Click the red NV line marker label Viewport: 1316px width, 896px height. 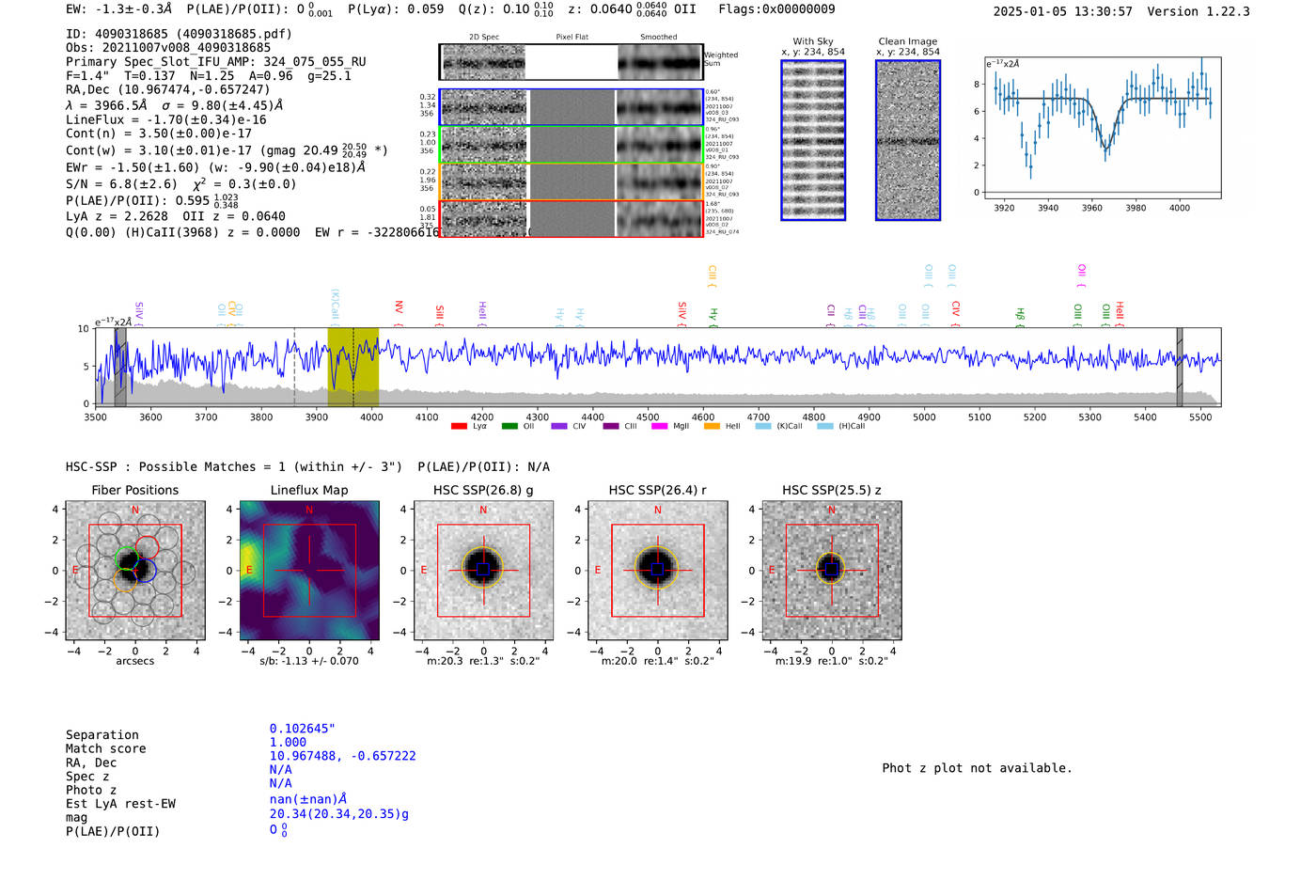(x=399, y=308)
